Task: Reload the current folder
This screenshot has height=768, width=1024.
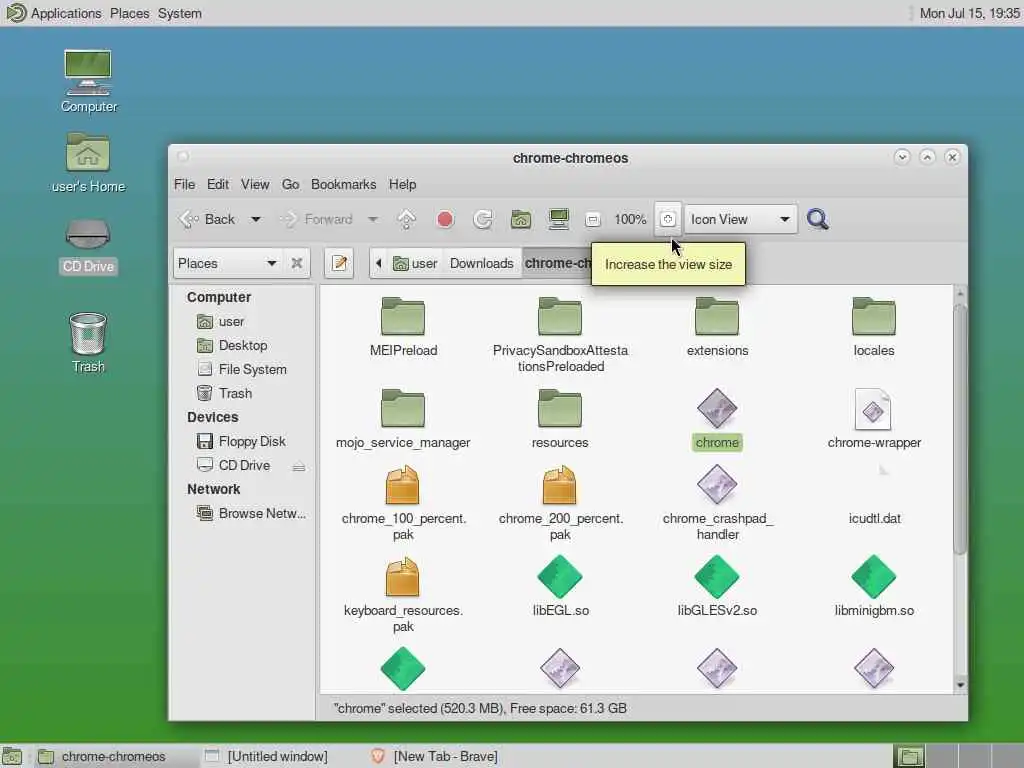Action: pyautogui.click(x=483, y=219)
